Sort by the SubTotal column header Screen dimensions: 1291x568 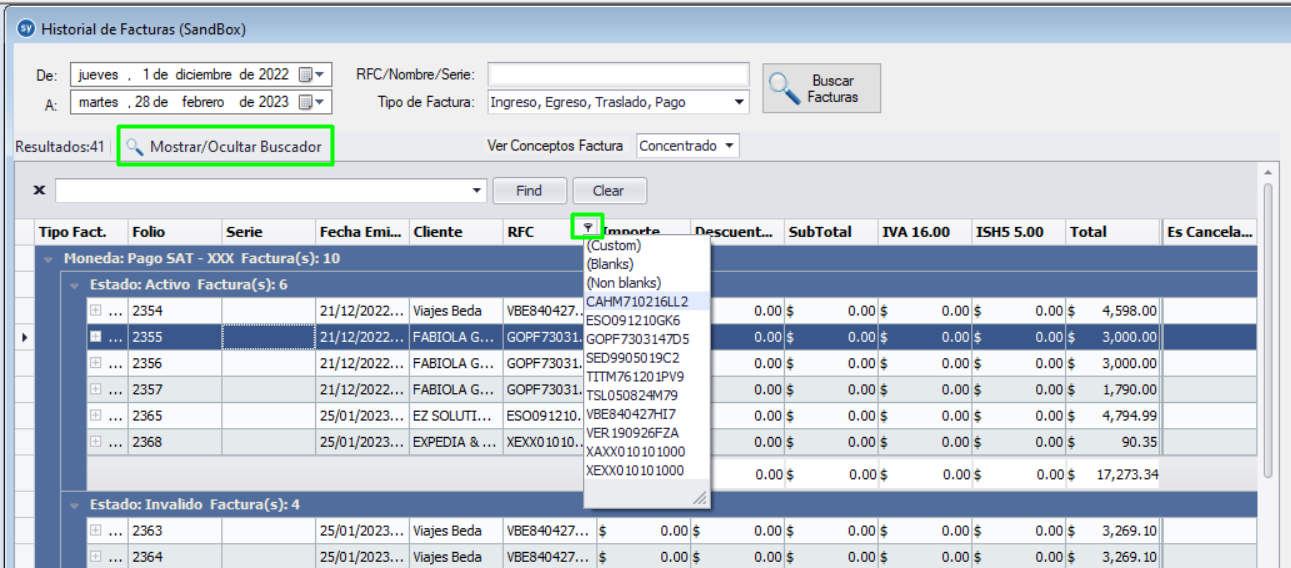click(x=831, y=232)
